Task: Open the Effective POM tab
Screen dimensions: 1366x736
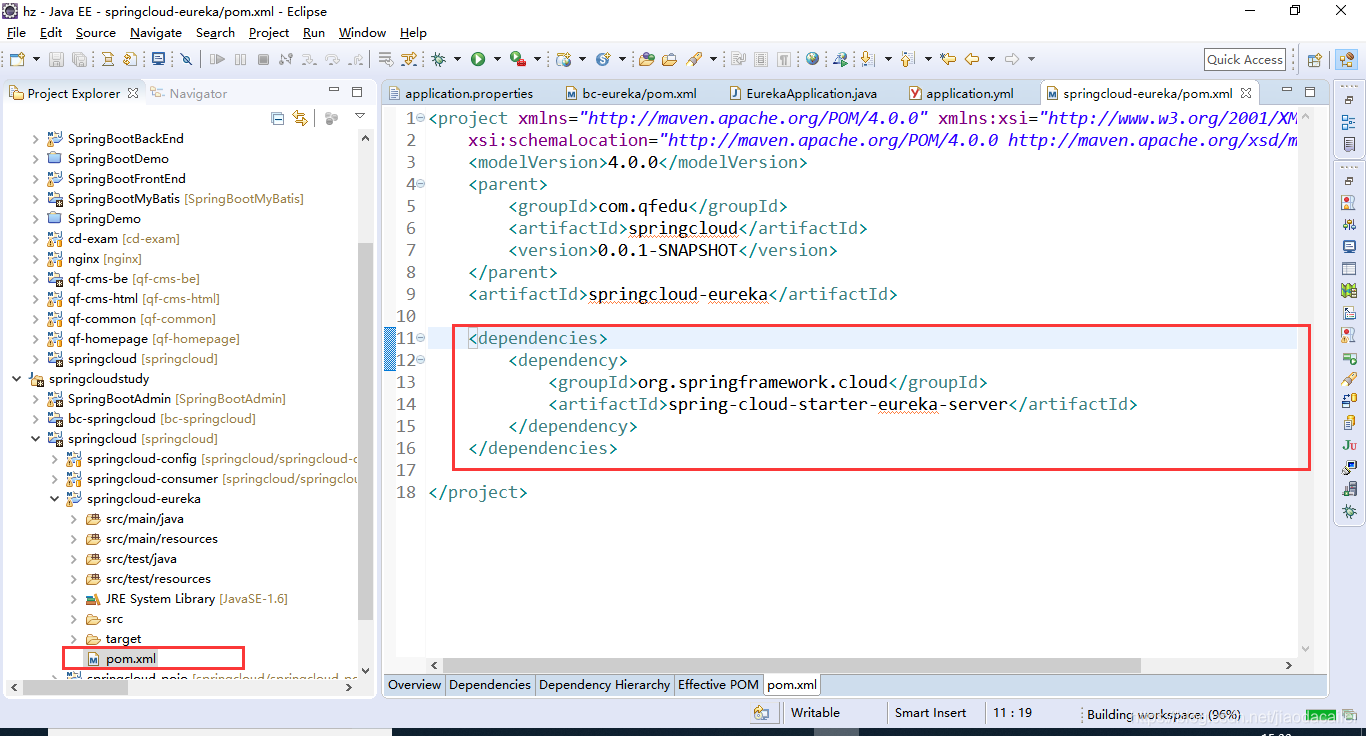Action: point(718,685)
